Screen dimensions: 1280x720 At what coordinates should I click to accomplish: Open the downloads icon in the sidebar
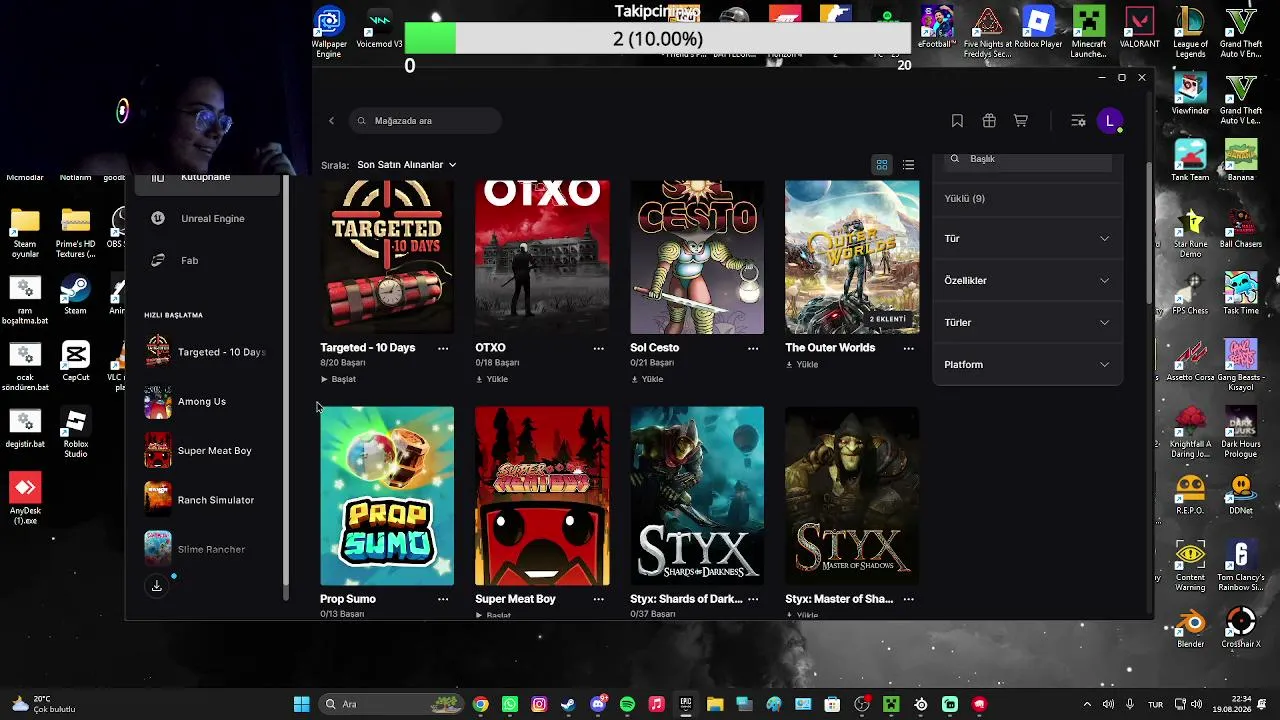point(157,586)
